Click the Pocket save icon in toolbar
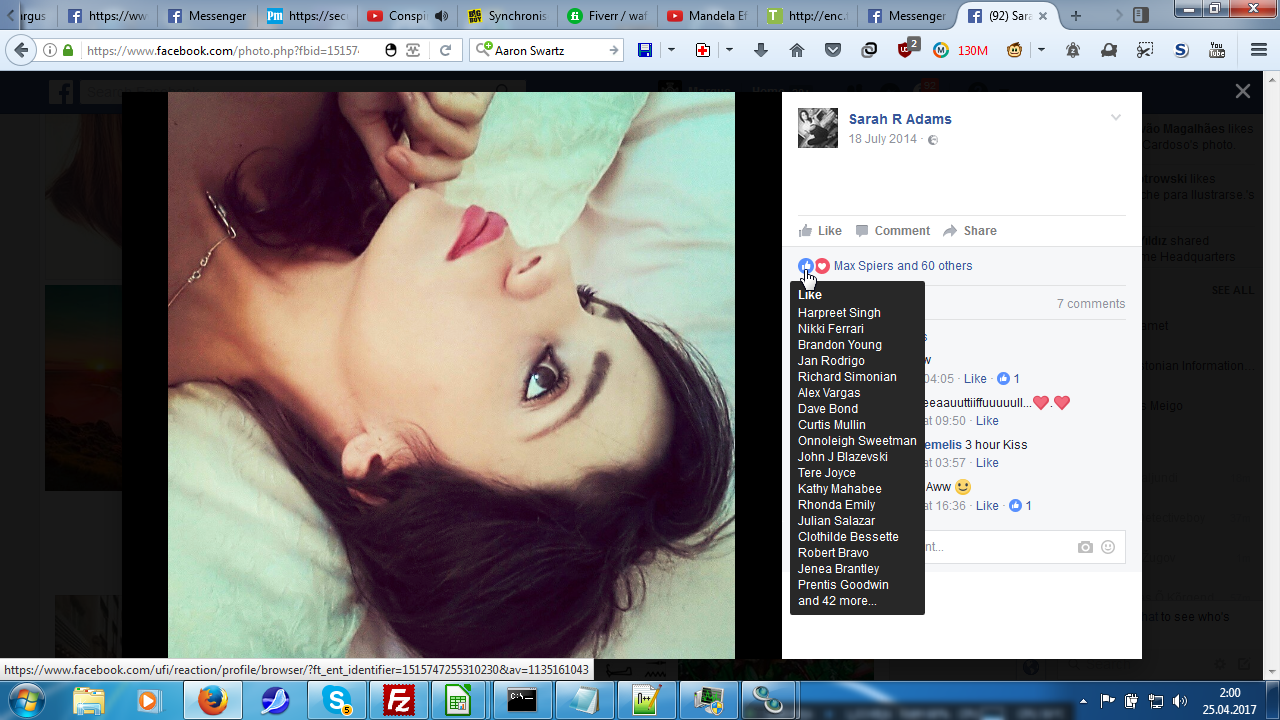This screenshot has height=720, width=1280. pyautogui.click(x=833, y=50)
